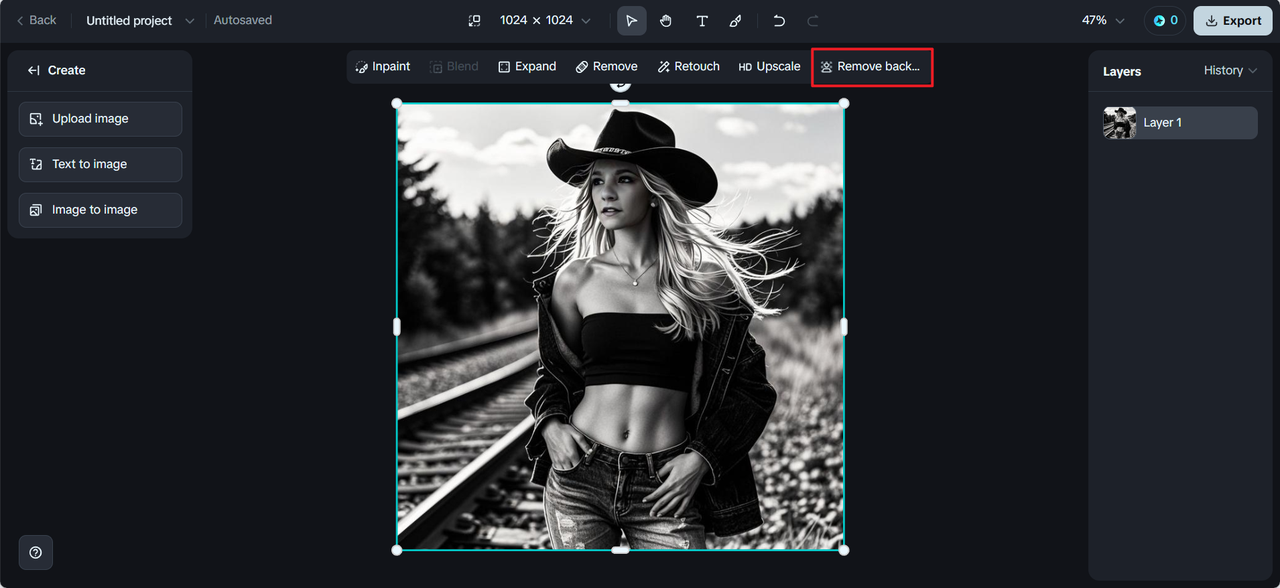Undo the last action
The width and height of the screenshot is (1280, 588).
click(x=779, y=20)
